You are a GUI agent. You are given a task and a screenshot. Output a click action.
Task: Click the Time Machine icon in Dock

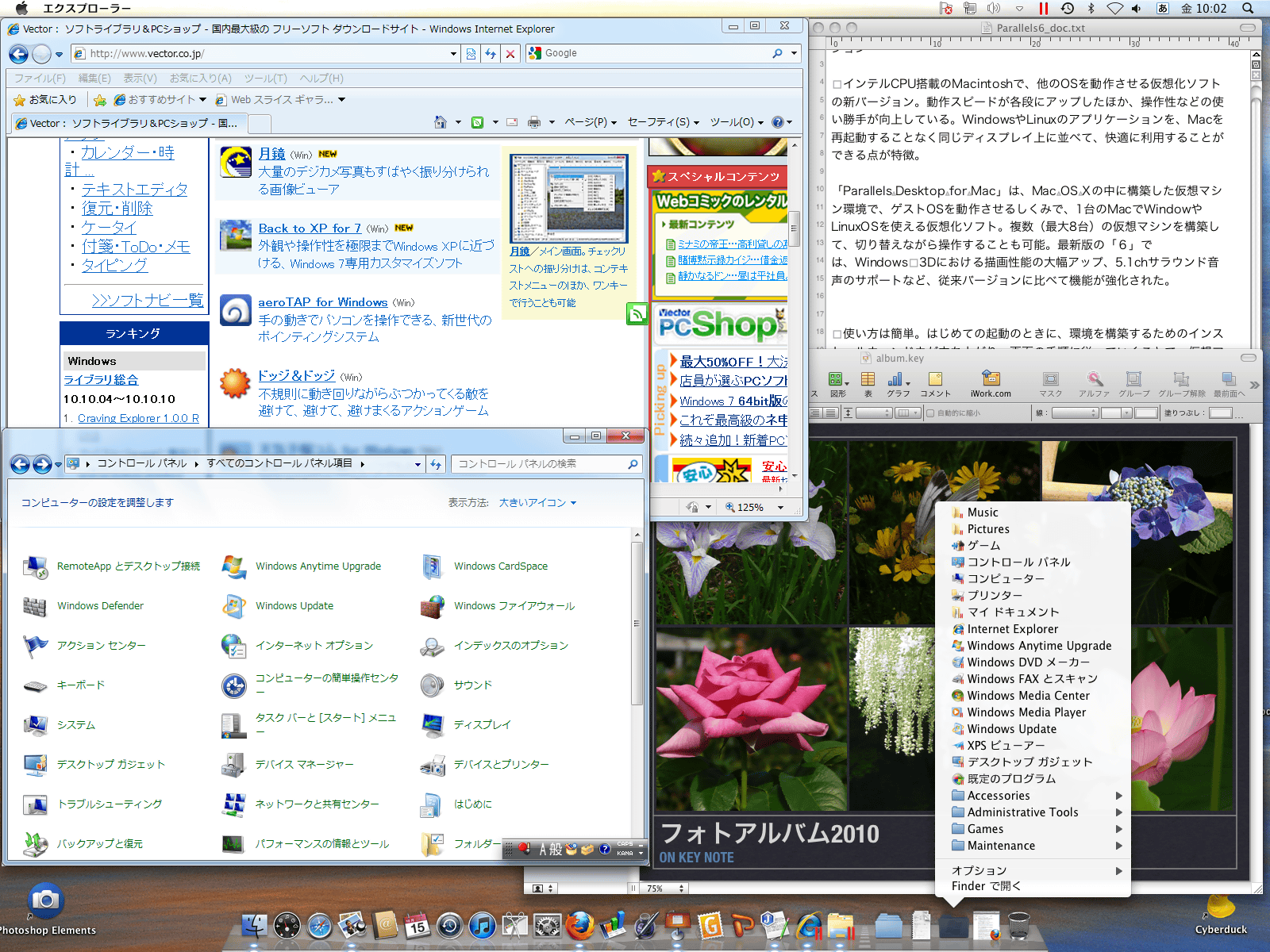[x=449, y=925]
